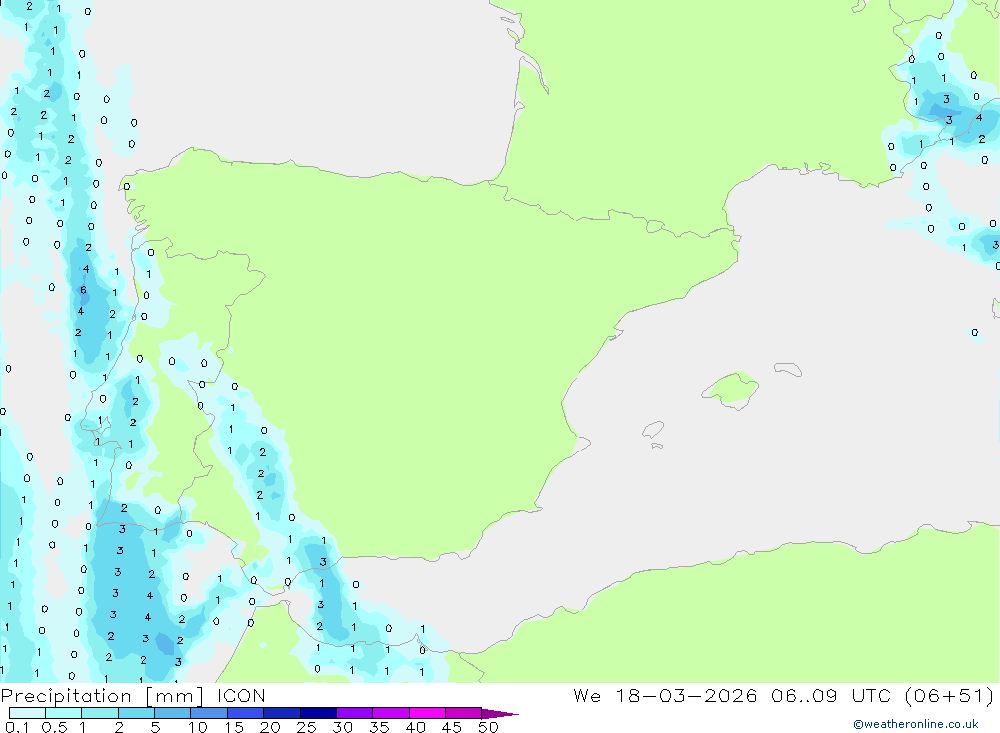This screenshot has width=1000, height=733.
Task: Click the 15–20 mm blue legend swatch
Action: coord(246,713)
